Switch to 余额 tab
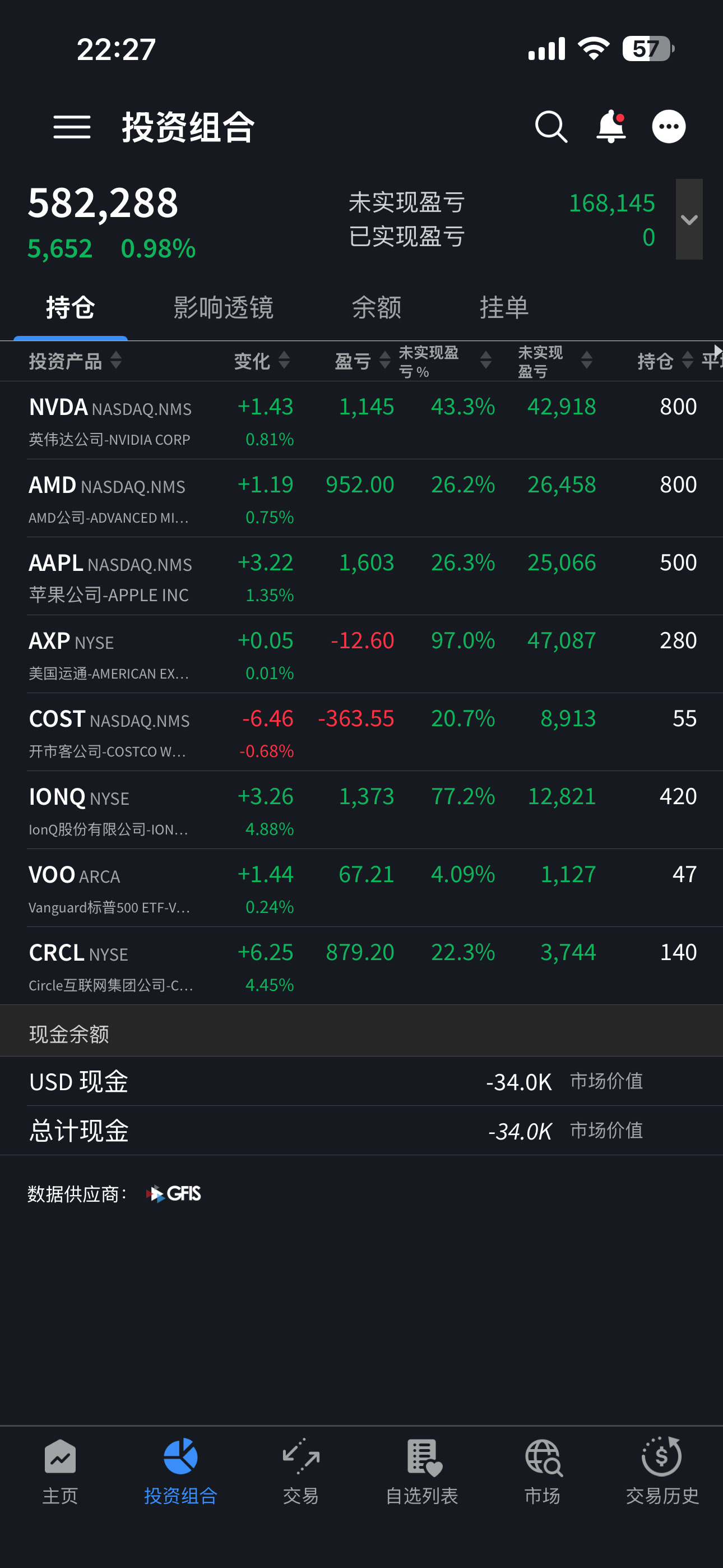This screenshot has width=723, height=1568. (x=377, y=307)
